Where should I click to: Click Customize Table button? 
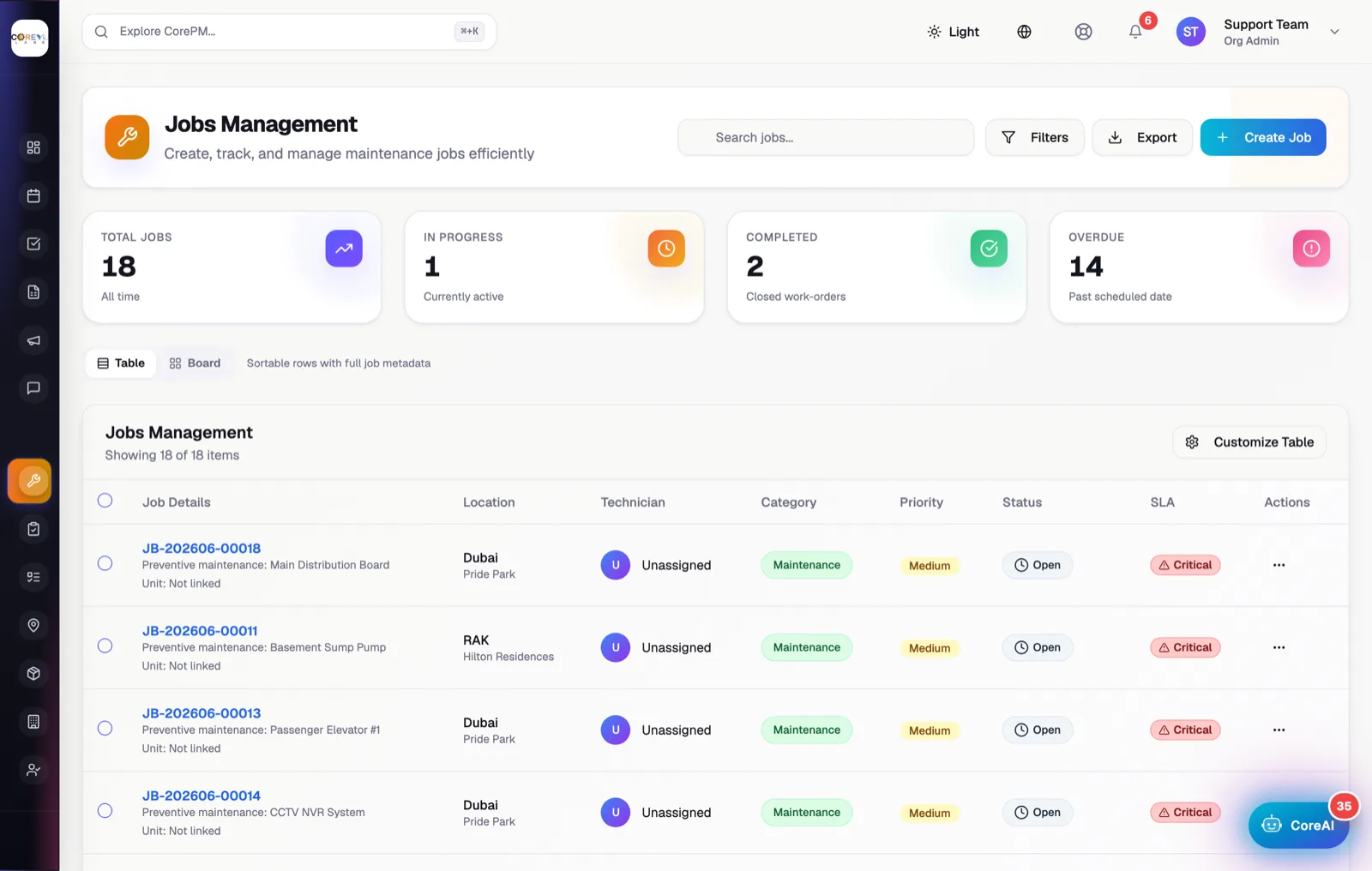tap(1249, 442)
